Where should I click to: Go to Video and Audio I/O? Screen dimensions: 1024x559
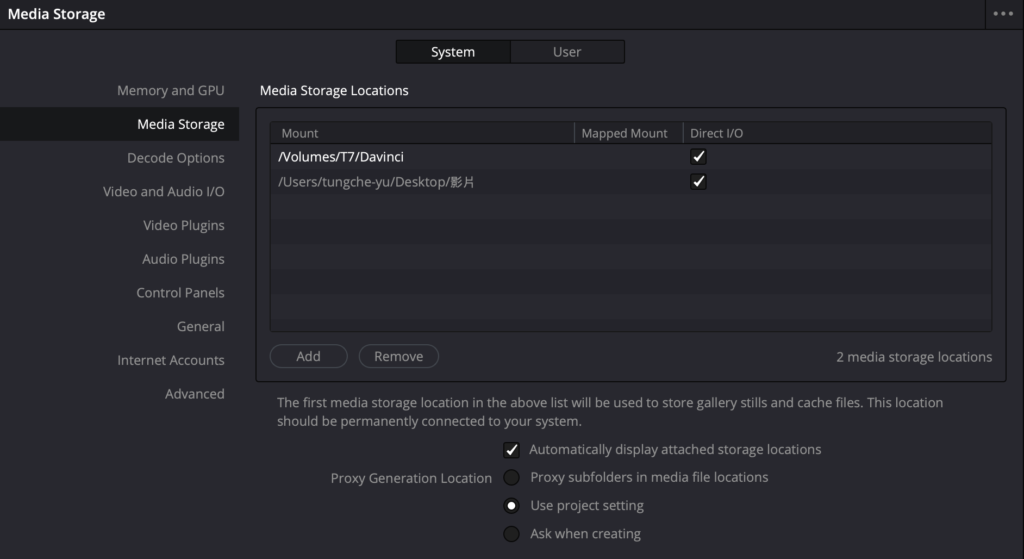[163, 192]
